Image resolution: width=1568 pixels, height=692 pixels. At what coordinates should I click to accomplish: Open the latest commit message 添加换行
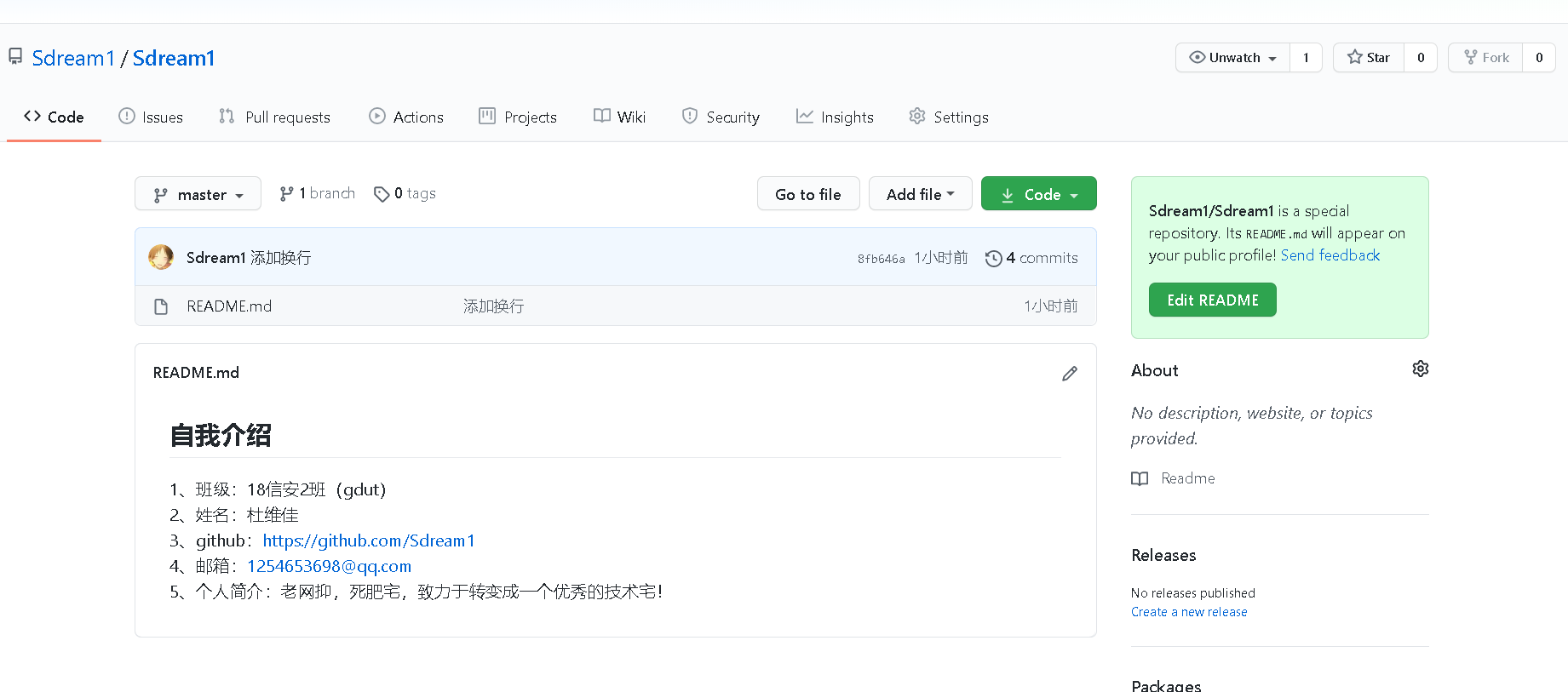281,258
